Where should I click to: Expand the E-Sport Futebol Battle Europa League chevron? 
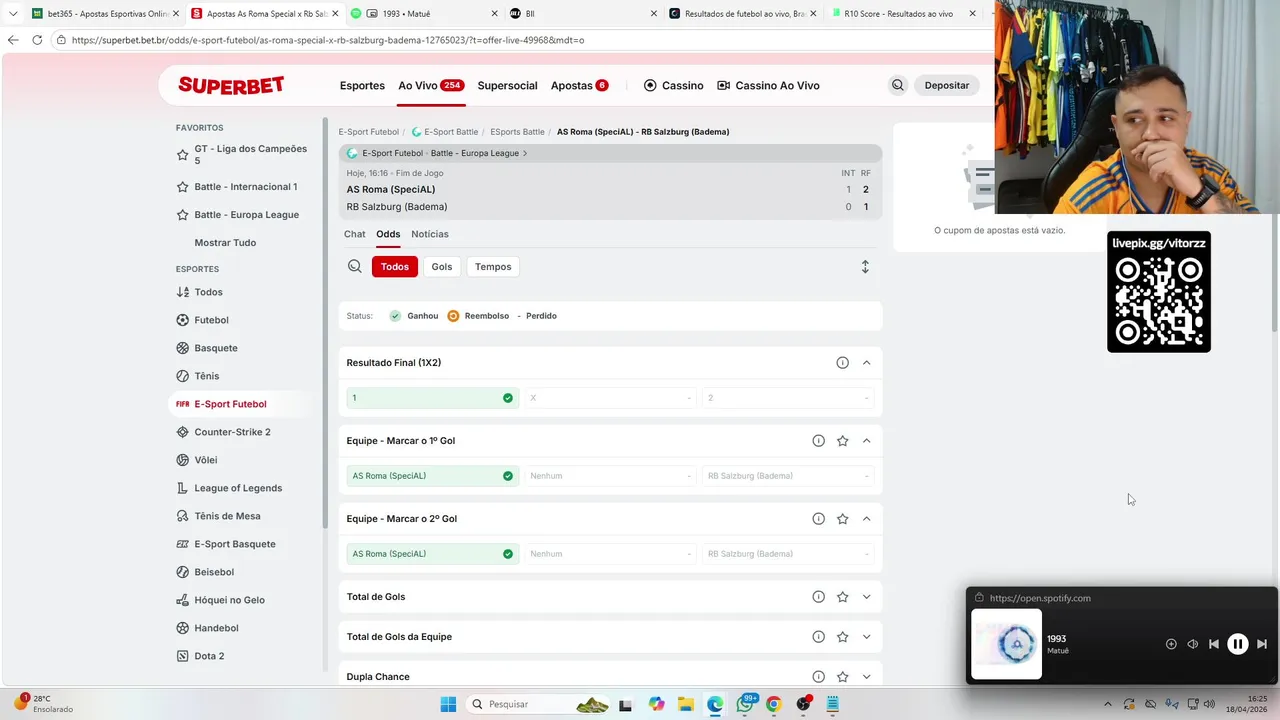click(525, 154)
